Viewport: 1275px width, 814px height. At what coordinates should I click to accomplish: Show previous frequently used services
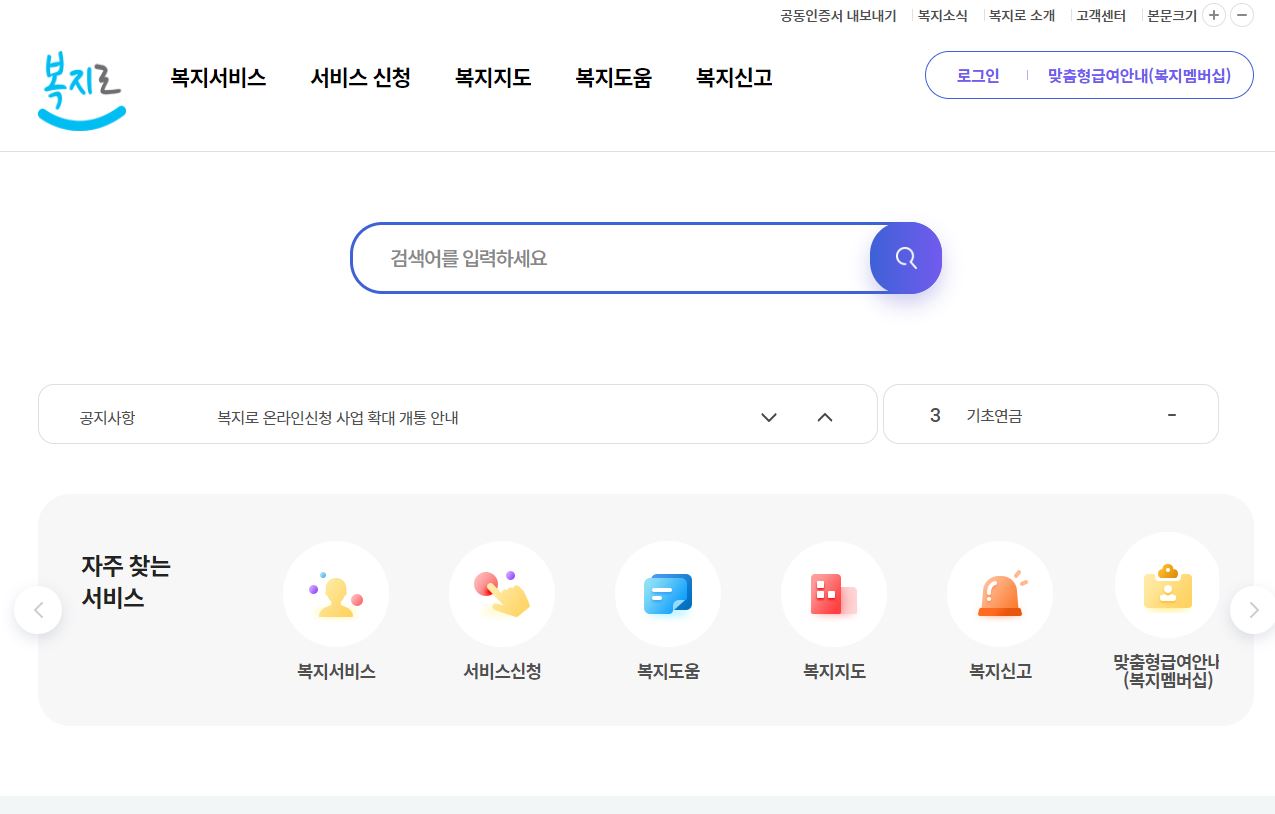tap(38, 610)
